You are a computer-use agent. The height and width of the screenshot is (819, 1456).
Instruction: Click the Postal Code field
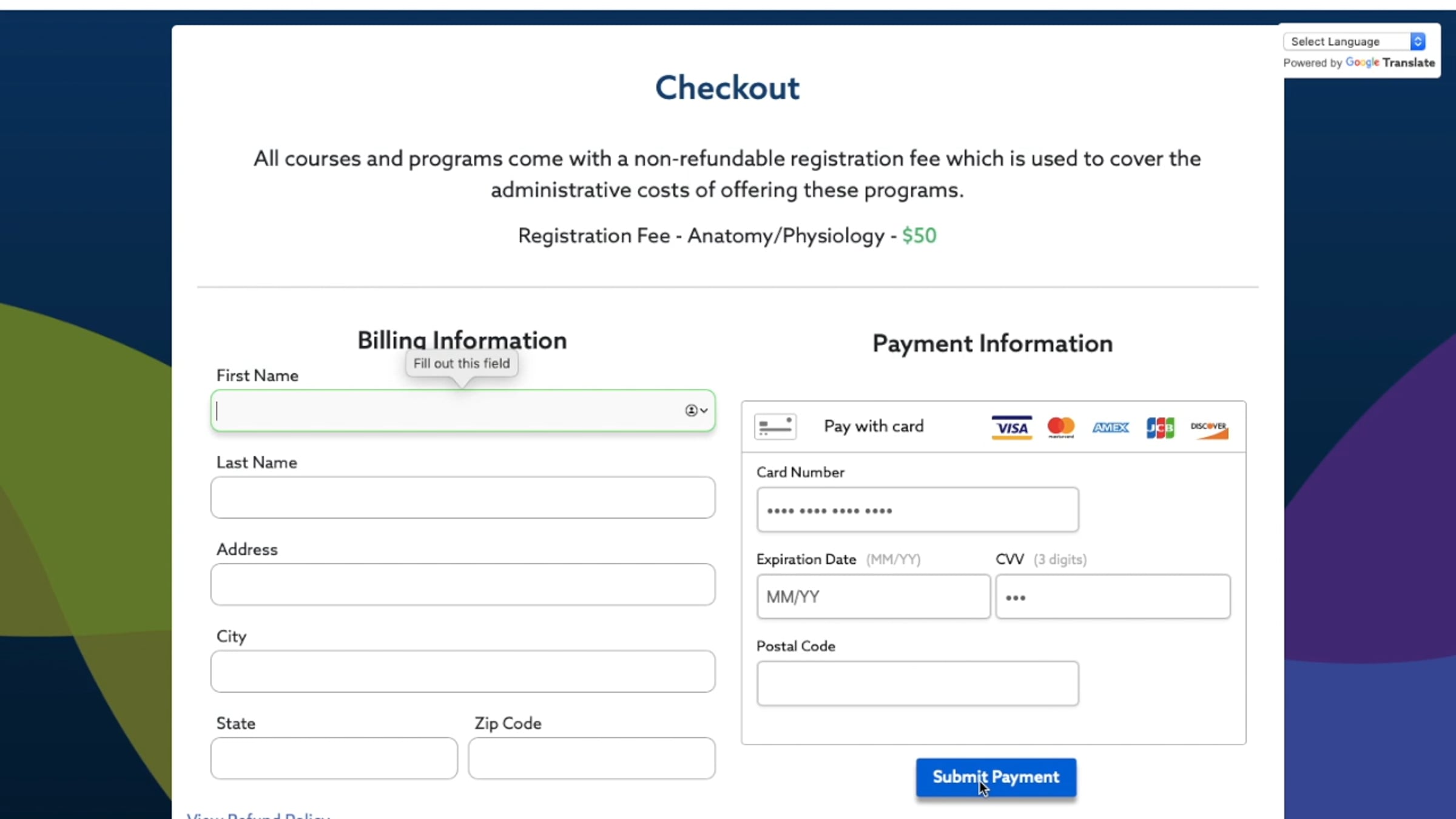[917, 684]
